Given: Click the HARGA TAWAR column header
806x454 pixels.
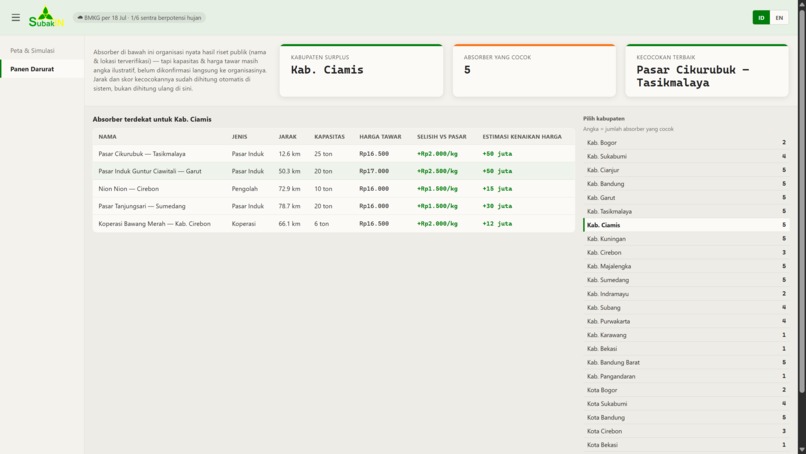Looking at the screenshot, I should tap(380, 137).
